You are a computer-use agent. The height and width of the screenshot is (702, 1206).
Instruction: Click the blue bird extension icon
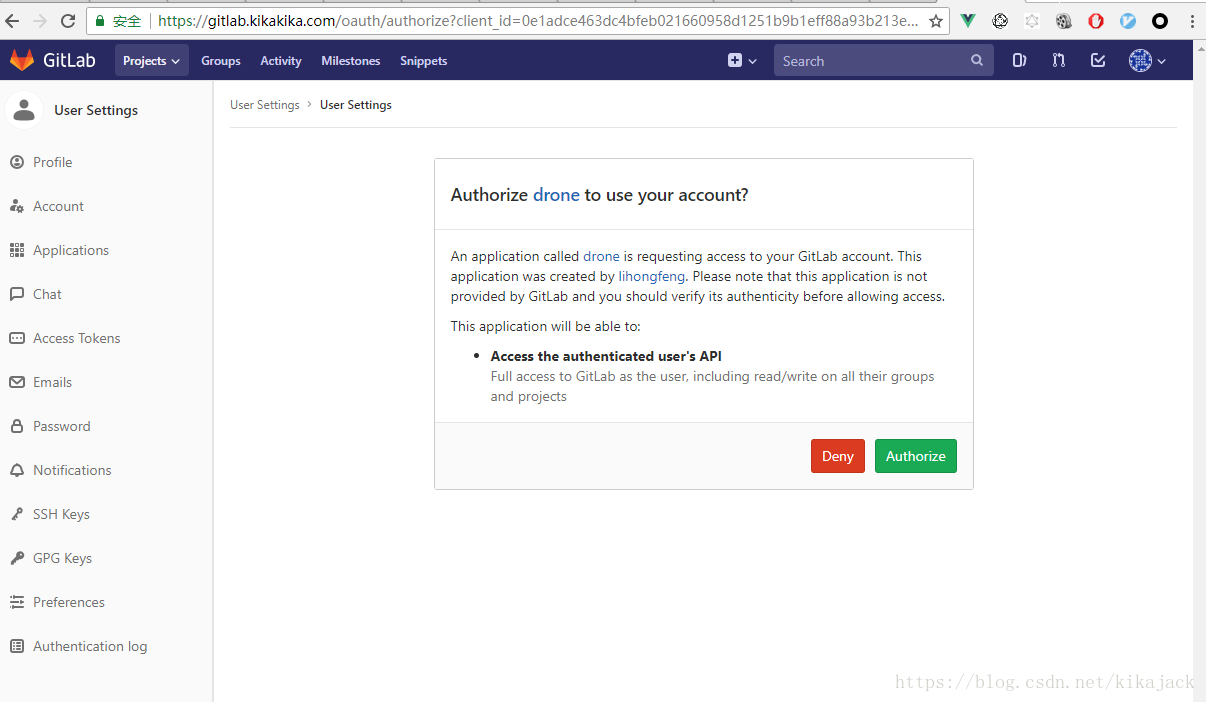click(1128, 21)
